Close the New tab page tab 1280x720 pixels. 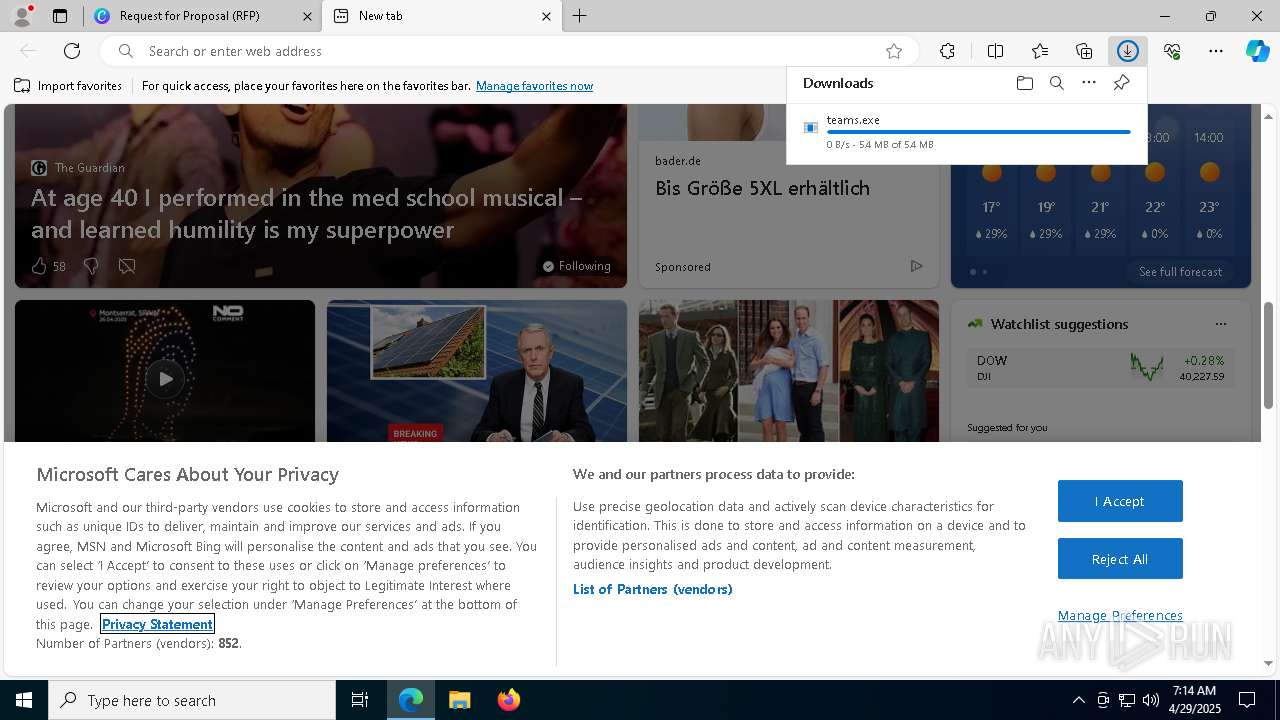[546, 16]
